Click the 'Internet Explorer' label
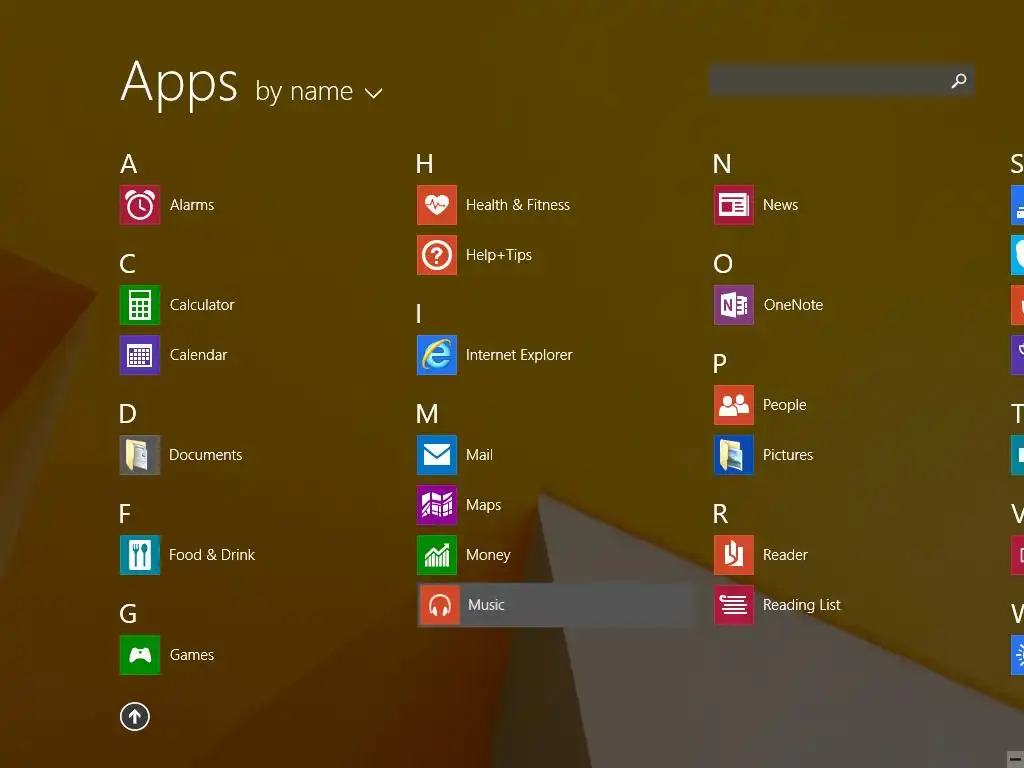 click(x=519, y=355)
